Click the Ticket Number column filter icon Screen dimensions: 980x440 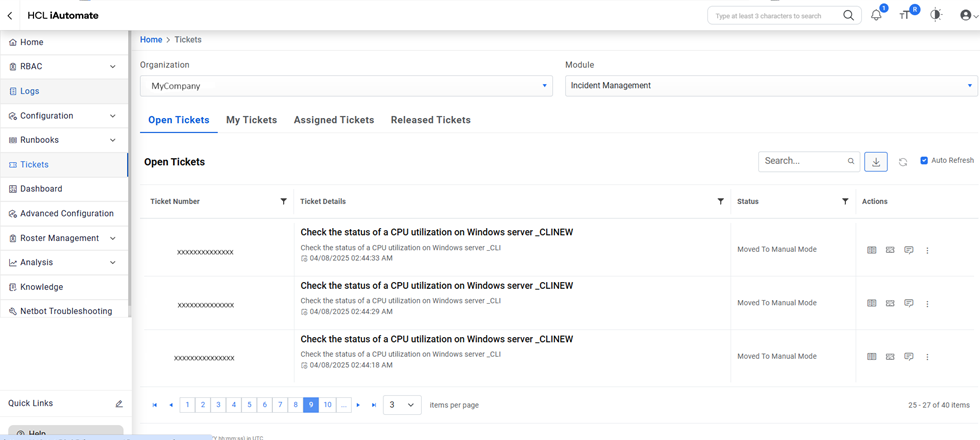tap(284, 202)
